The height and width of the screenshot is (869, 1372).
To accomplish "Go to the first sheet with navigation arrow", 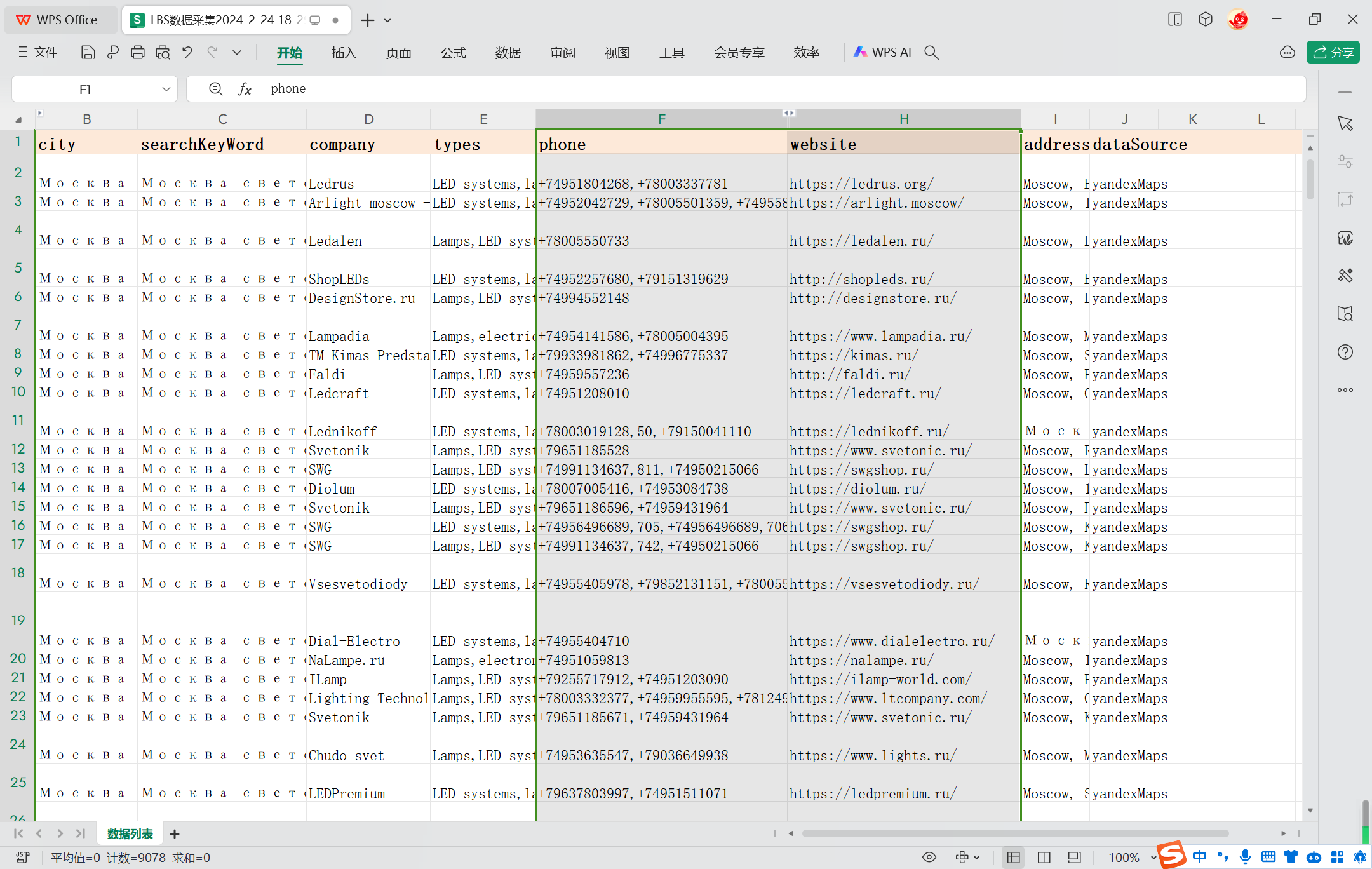I will point(18,833).
